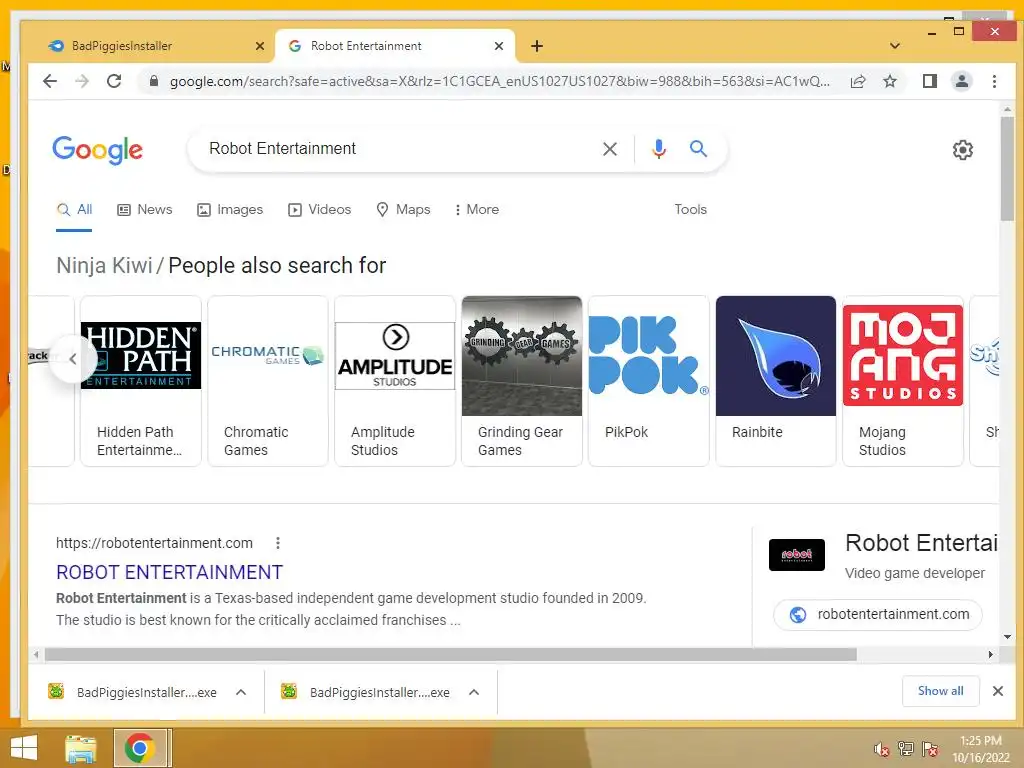Open the Grinding Gear Games card
This screenshot has width=1024, height=768.
click(522, 381)
